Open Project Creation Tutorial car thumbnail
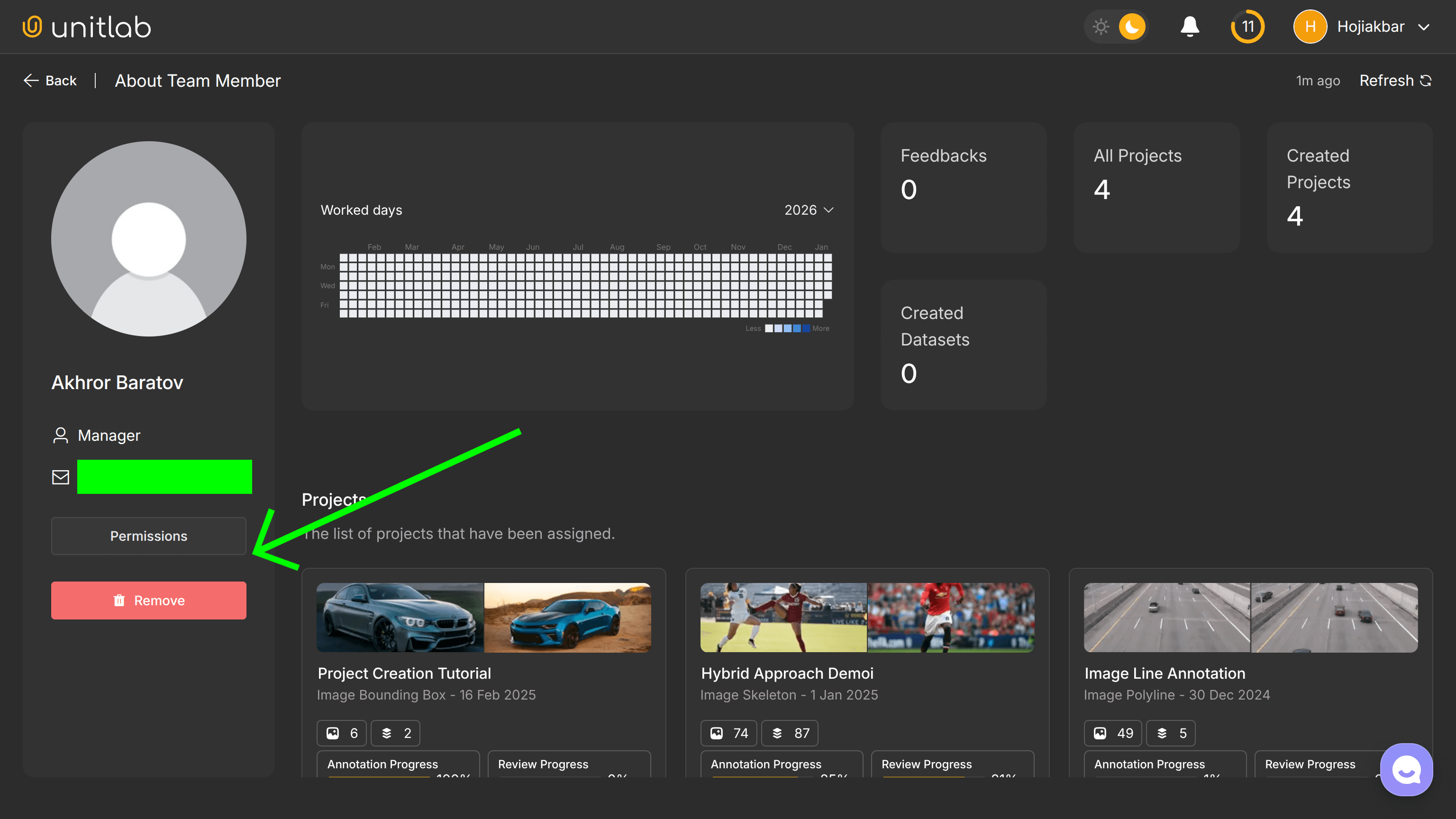The image size is (1456, 819). [x=483, y=618]
